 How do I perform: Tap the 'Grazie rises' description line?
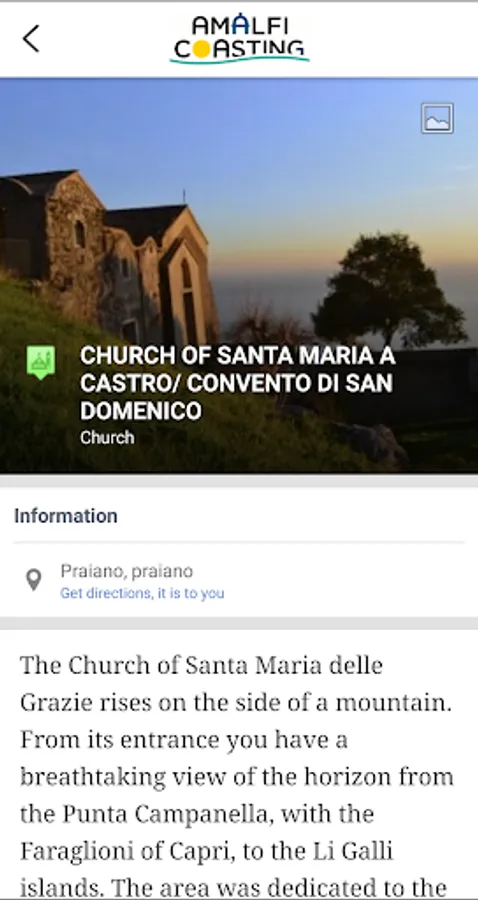[x=236, y=702]
